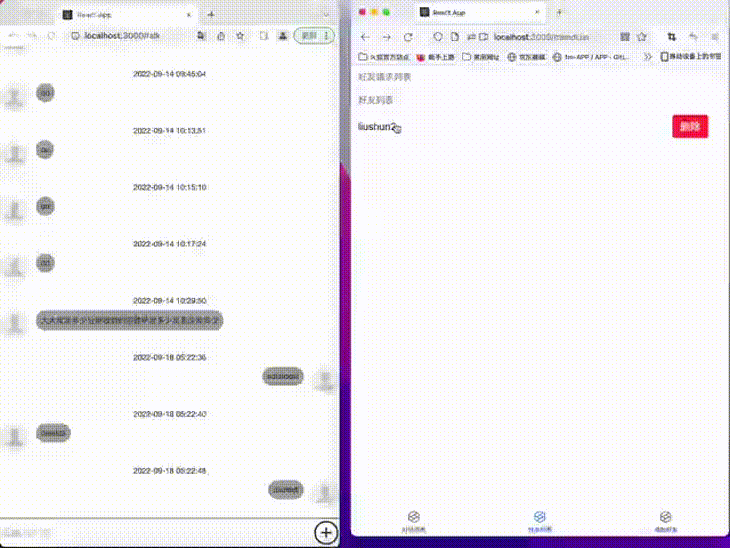
Task: Select the middle bottom tab (friends list)
Action: point(540,521)
